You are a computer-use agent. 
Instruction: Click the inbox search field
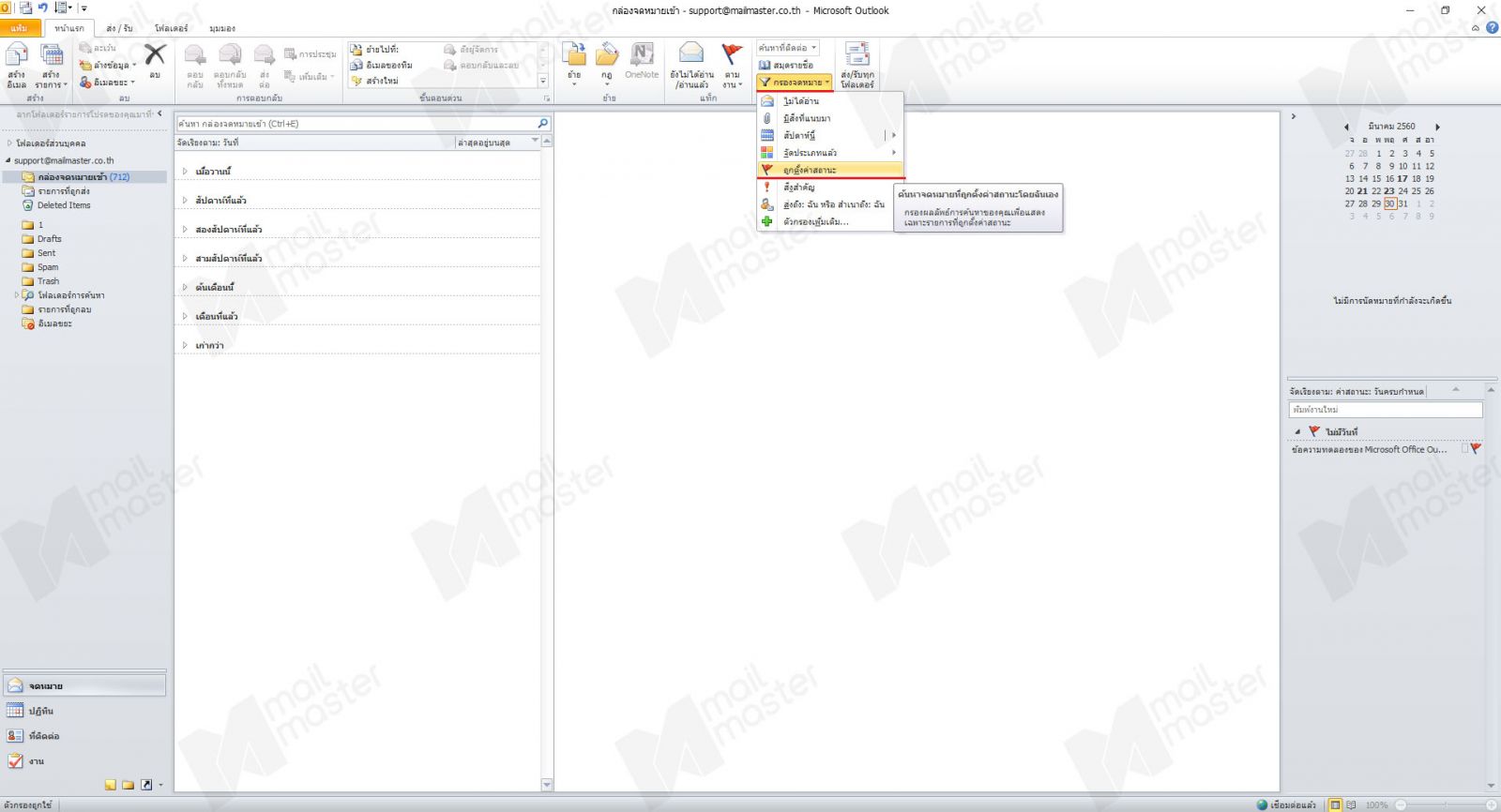(355, 124)
